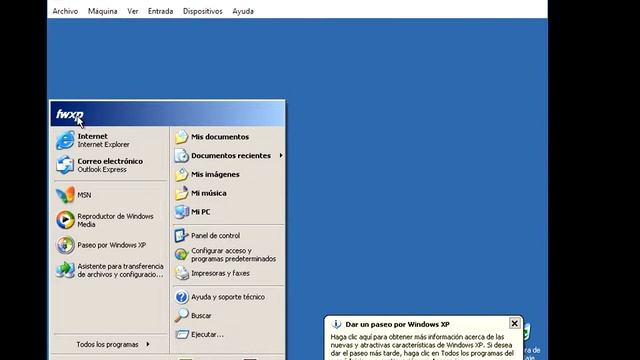Open the Impresoras y faxes icon
Screen dimensions: 640x360
(x=182, y=273)
